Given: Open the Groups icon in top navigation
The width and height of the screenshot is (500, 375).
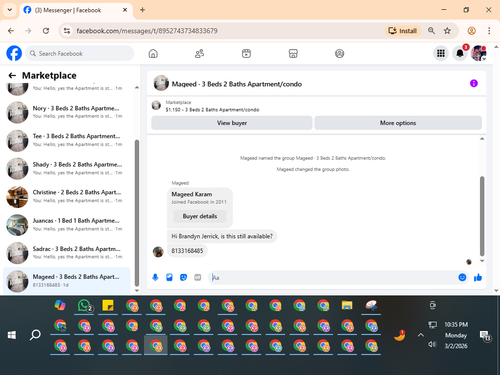Looking at the screenshot, I should click(339, 53).
